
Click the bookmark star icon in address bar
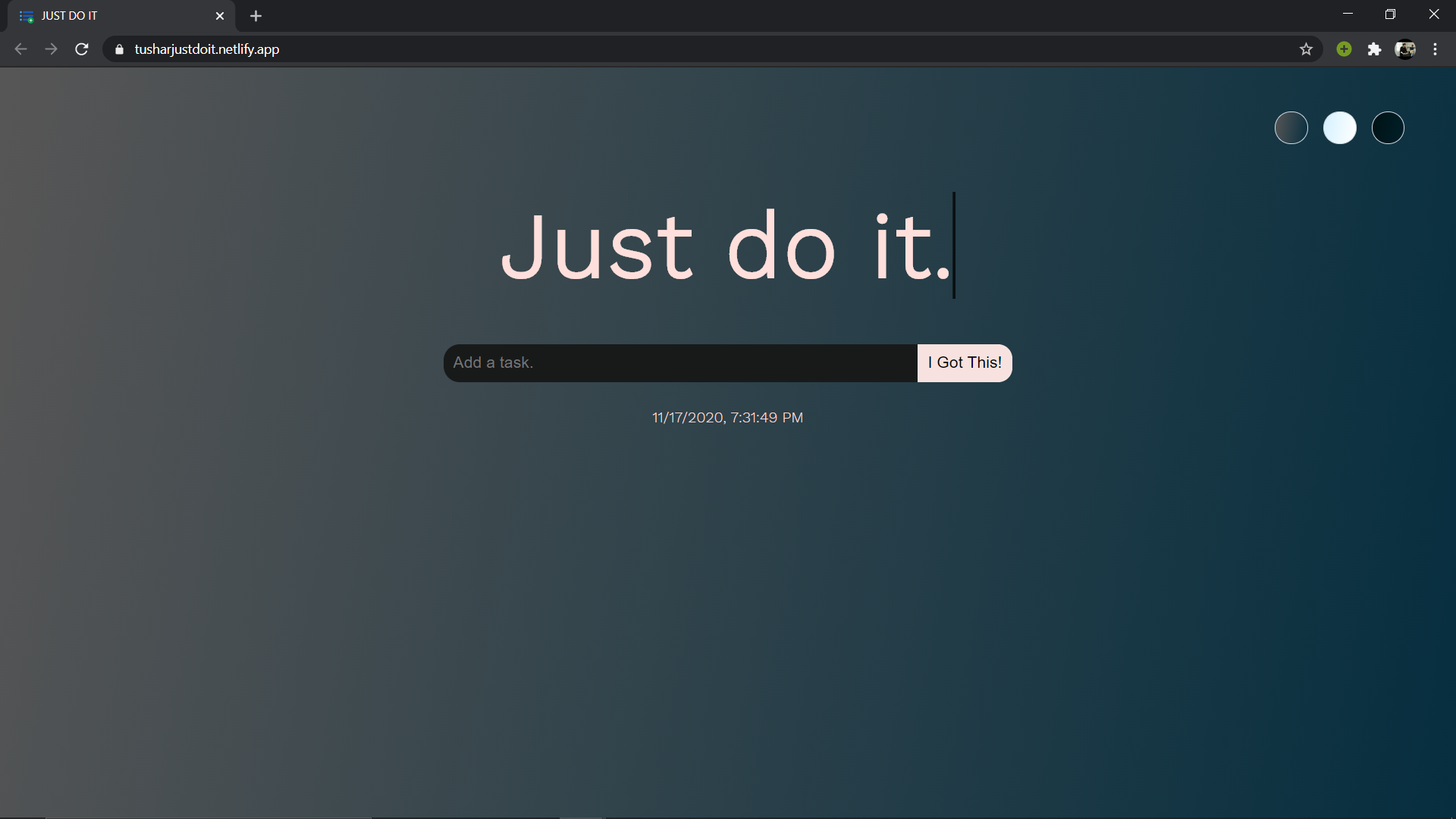point(1307,49)
